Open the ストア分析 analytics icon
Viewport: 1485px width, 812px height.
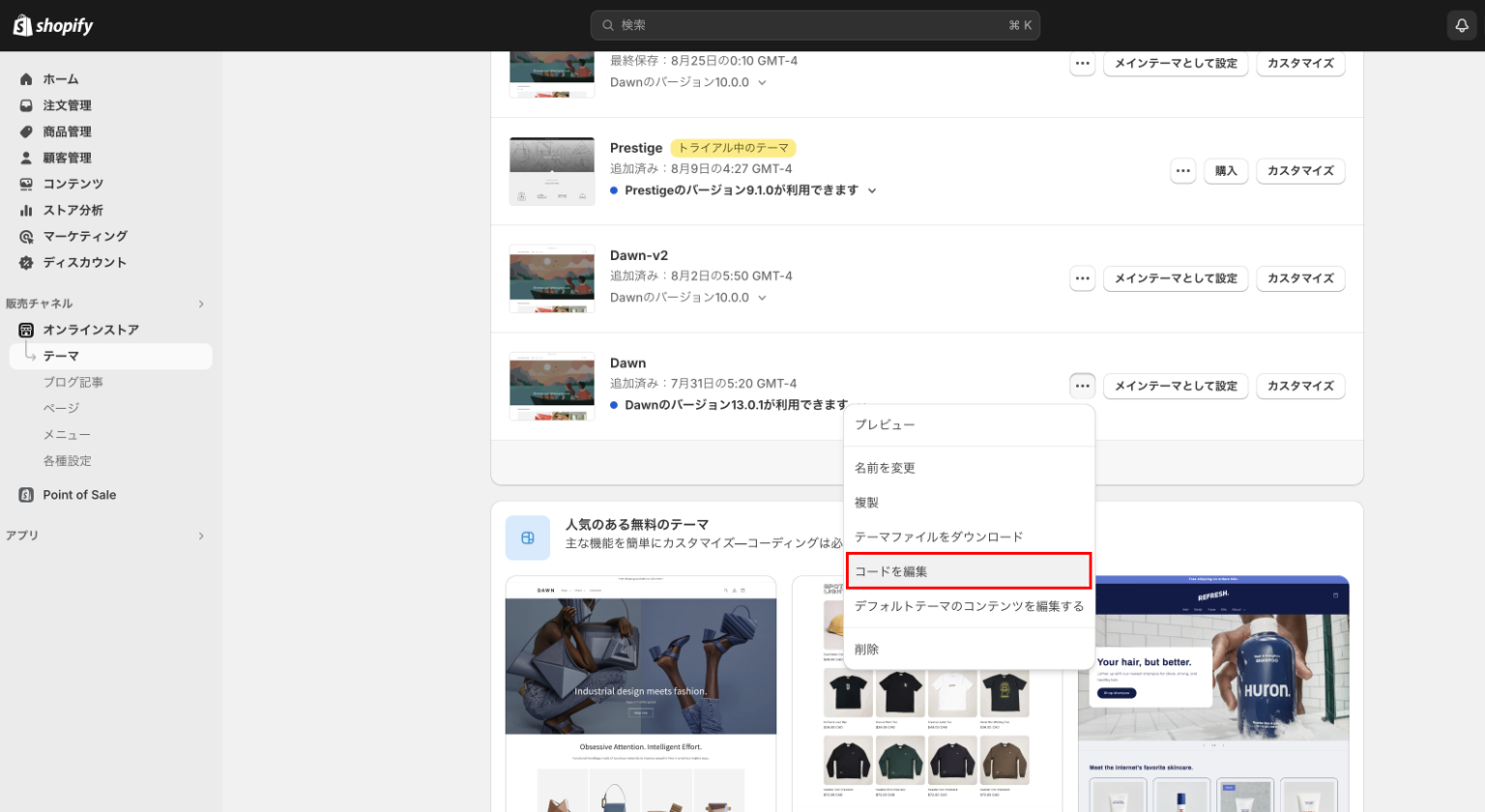(26, 210)
